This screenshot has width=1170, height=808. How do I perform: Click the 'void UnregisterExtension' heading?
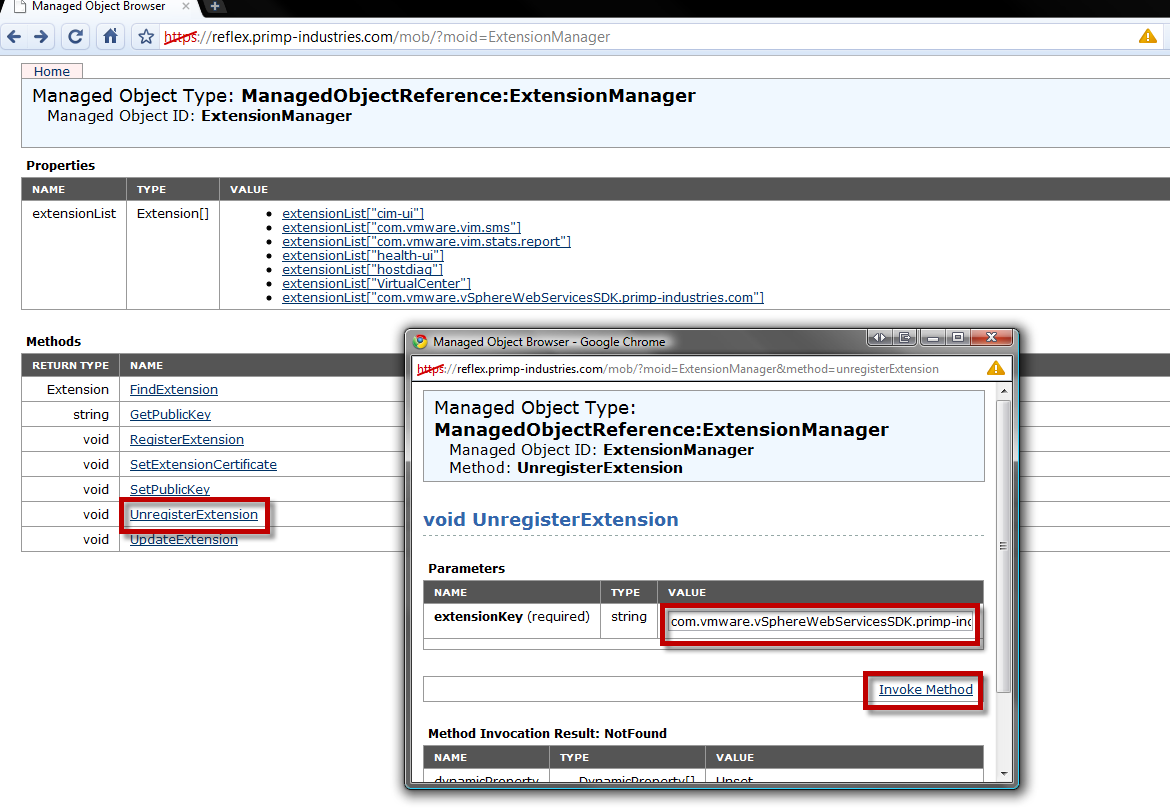551,519
